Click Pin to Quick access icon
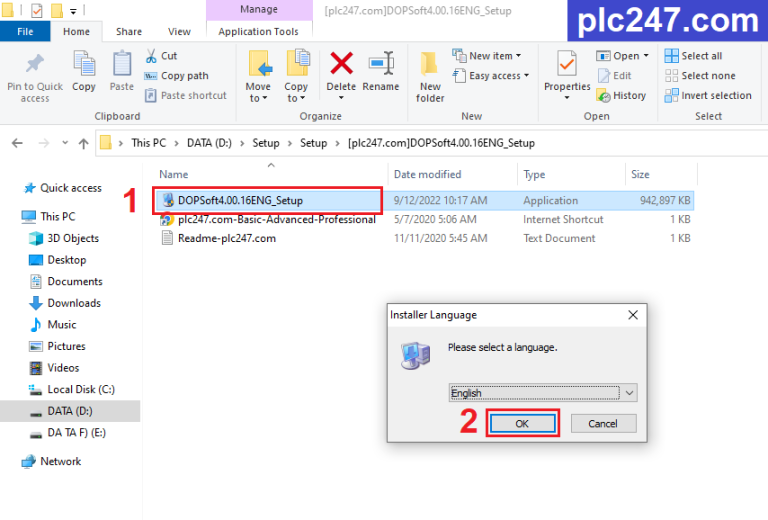Image resolution: width=768 pixels, height=520 pixels. (35, 64)
